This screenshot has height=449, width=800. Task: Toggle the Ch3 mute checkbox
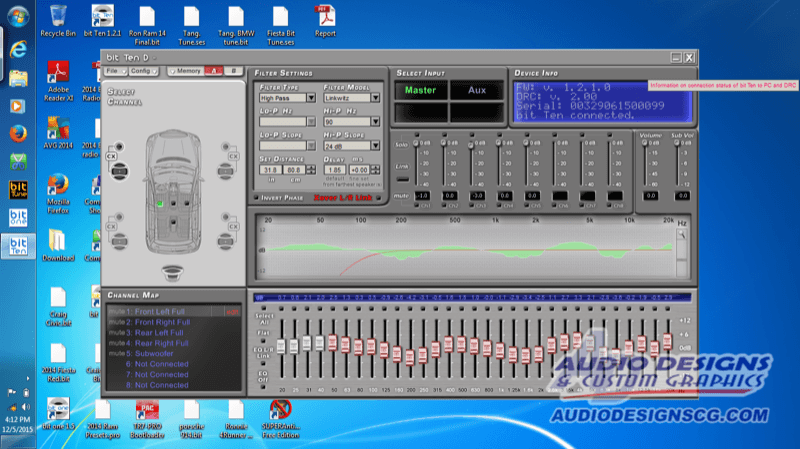point(471,206)
